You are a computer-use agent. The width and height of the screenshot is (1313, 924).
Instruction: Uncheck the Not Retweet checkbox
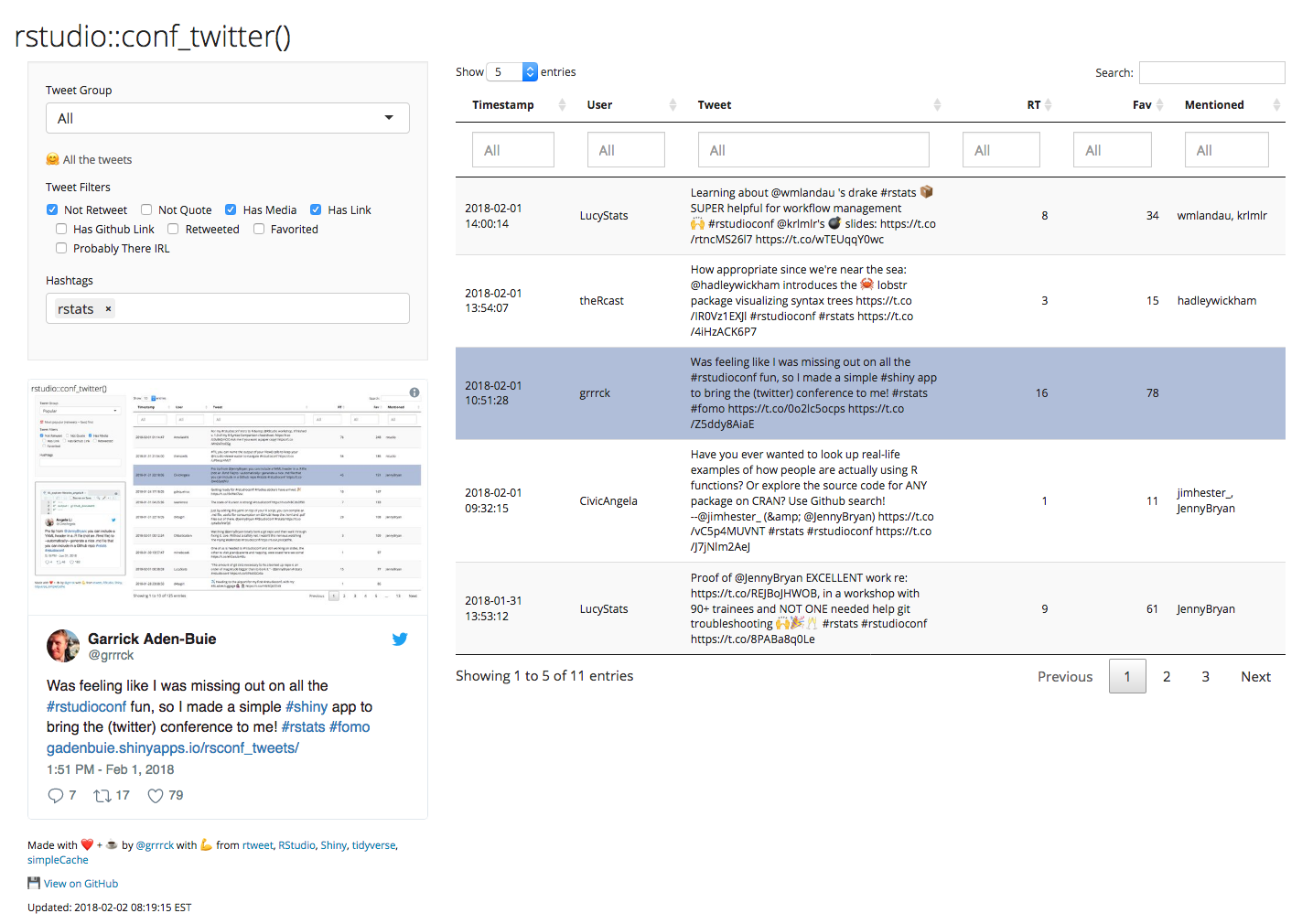coord(52,210)
